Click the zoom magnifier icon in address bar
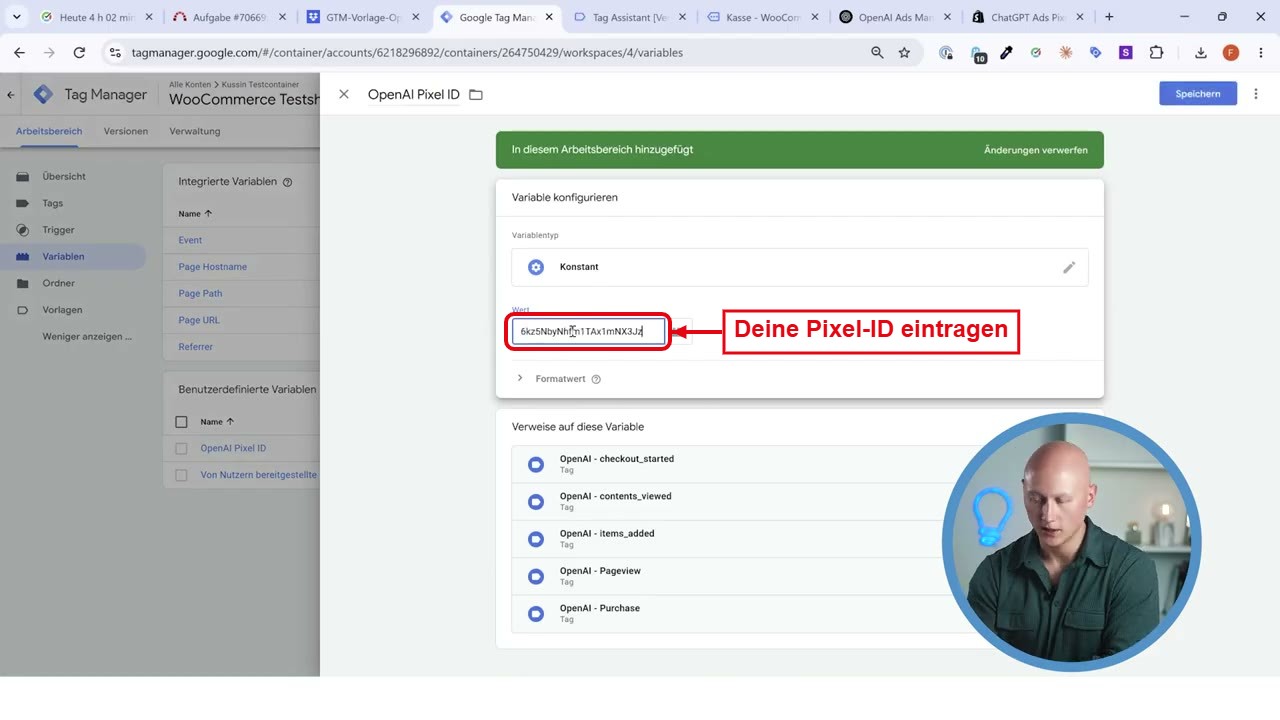 [877, 53]
